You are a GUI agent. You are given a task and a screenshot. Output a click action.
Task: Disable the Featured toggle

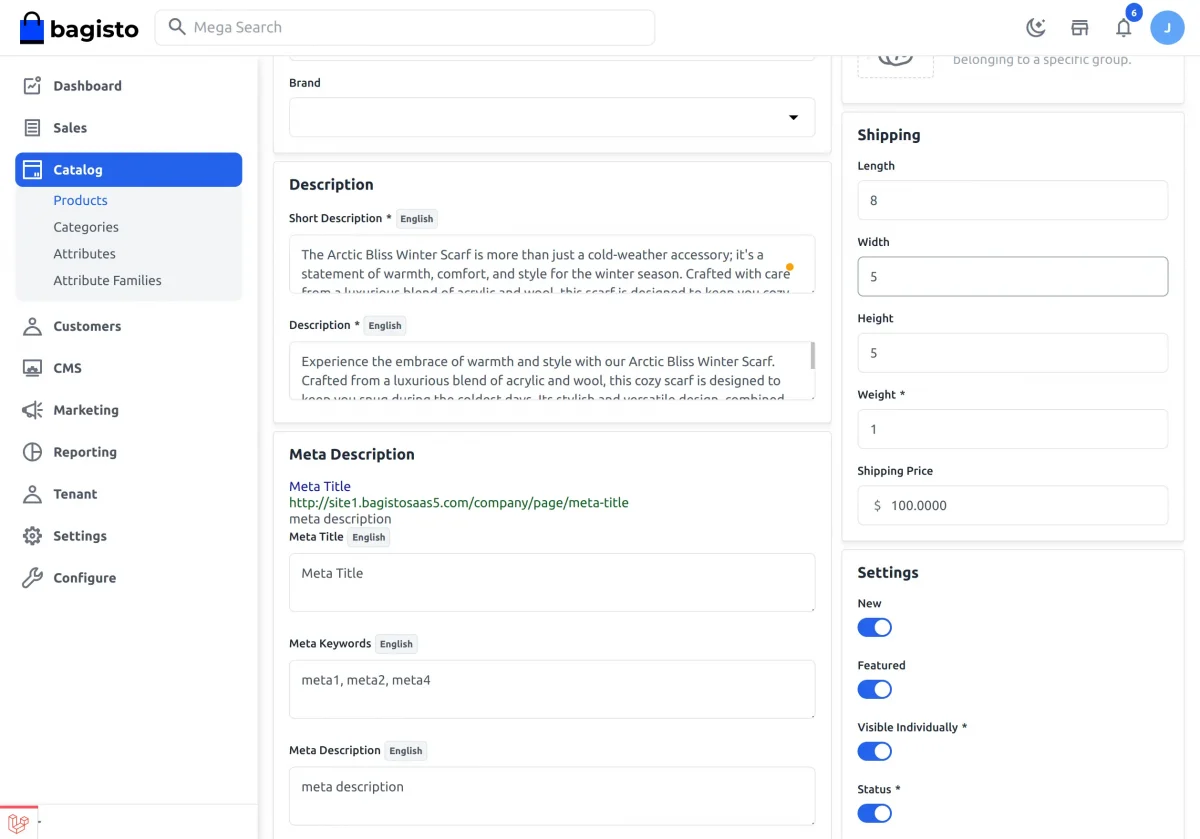[874, 690]
